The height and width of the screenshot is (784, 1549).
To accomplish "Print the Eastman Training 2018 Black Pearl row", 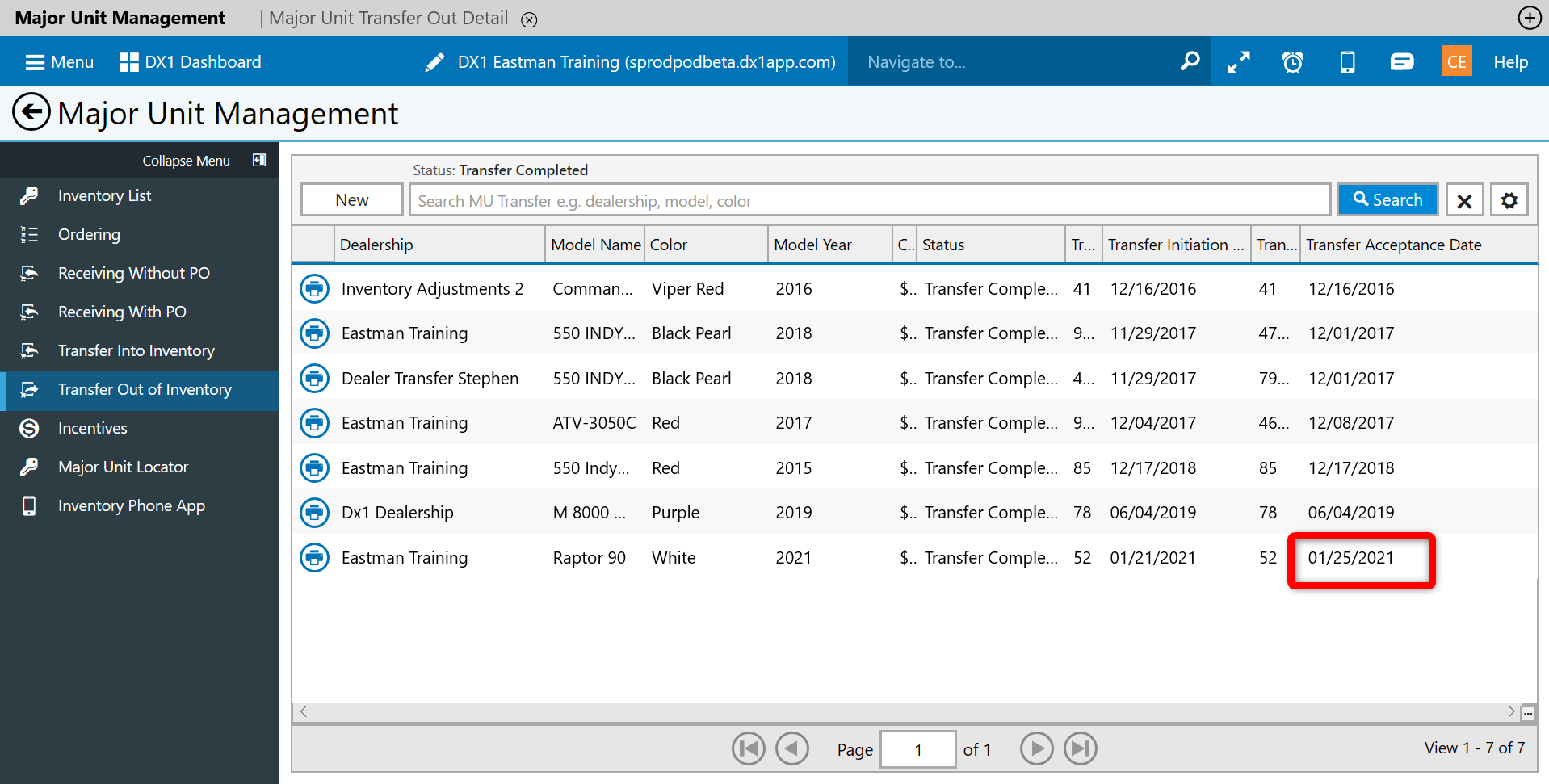I will [314, 333].
